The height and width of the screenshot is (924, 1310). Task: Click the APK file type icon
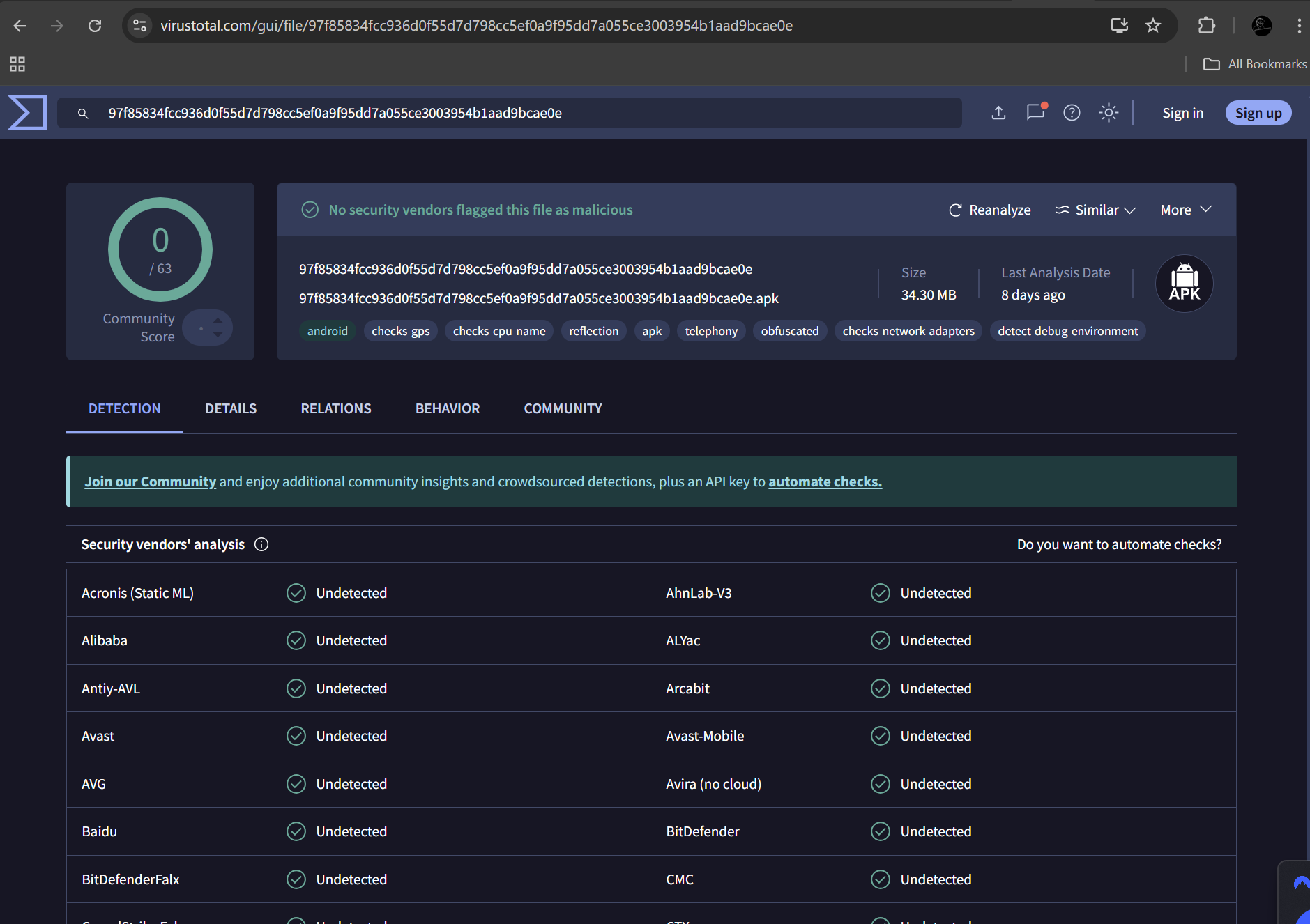(1185, 284)
